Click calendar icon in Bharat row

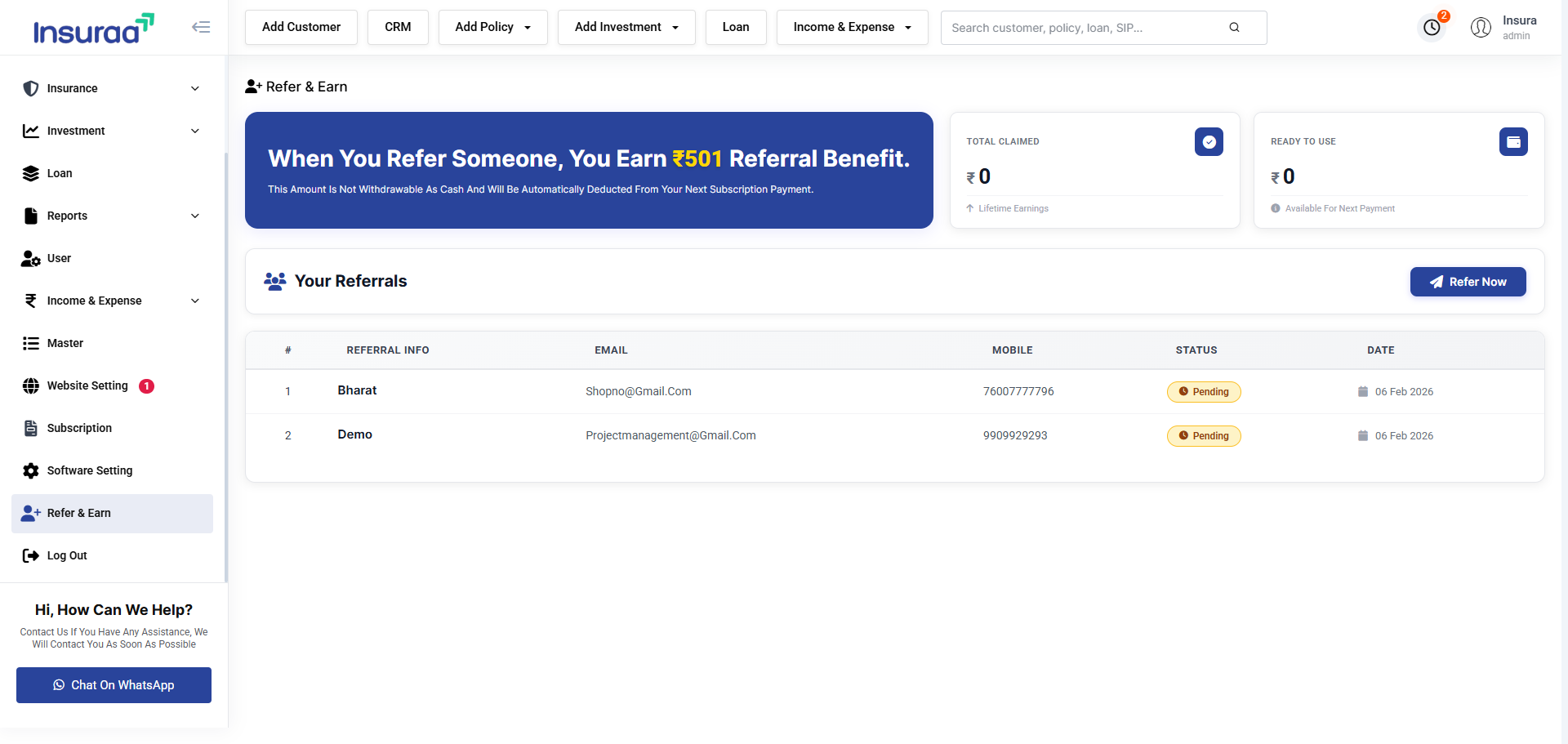[1363, 392]
